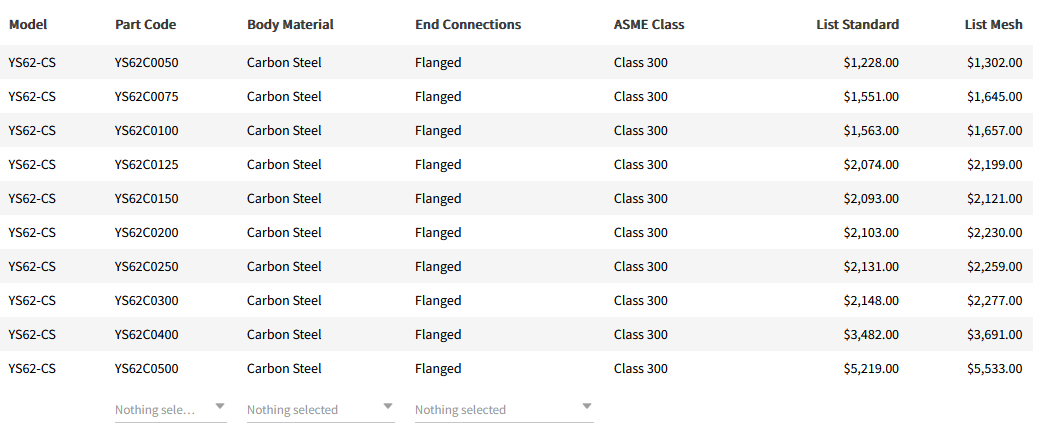This screenshot has width=1038, height=425.
Task: Click the $2,121.00 List Mesh value
Action: pos(994,199)
